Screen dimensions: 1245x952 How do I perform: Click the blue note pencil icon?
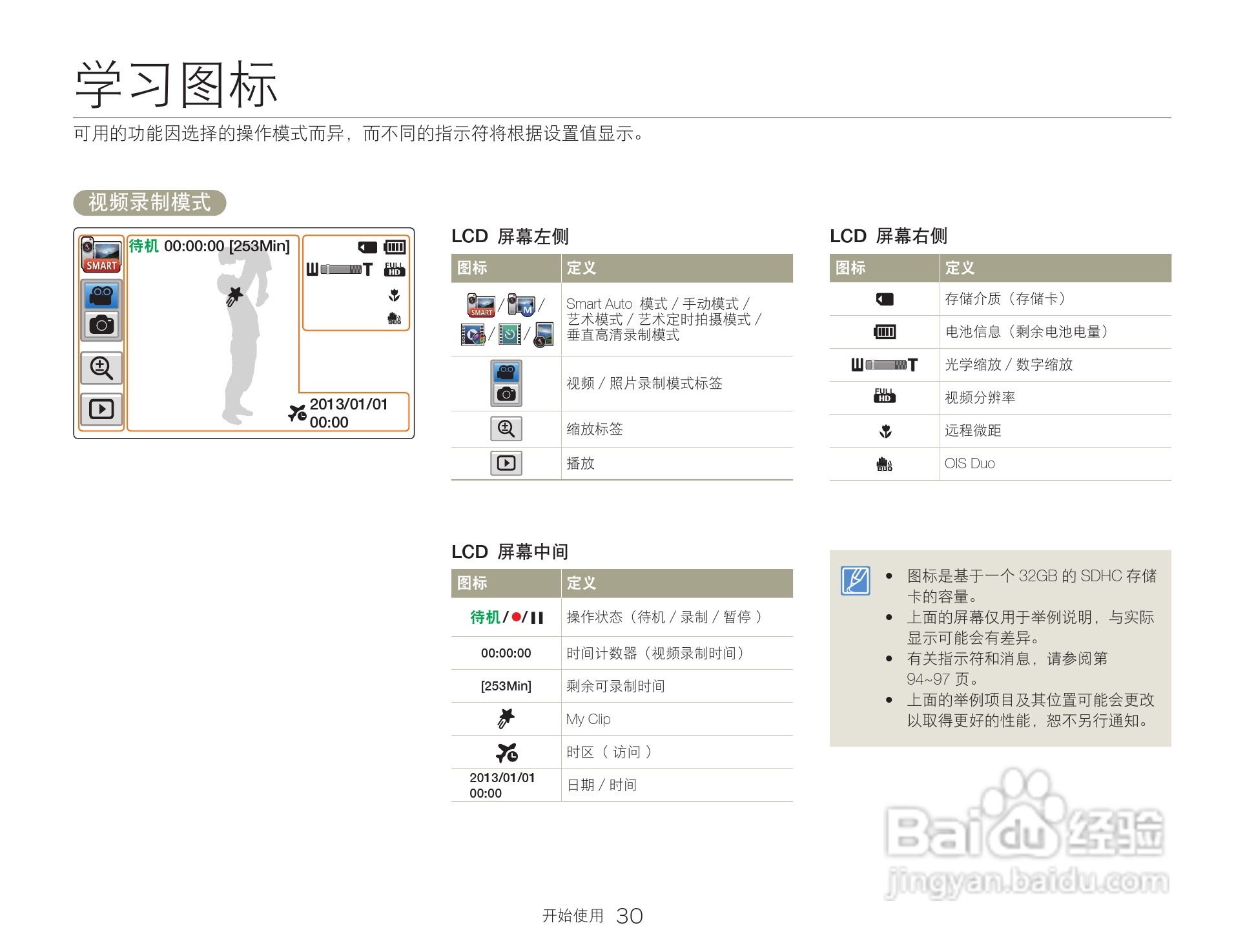[x=856, y=581]
